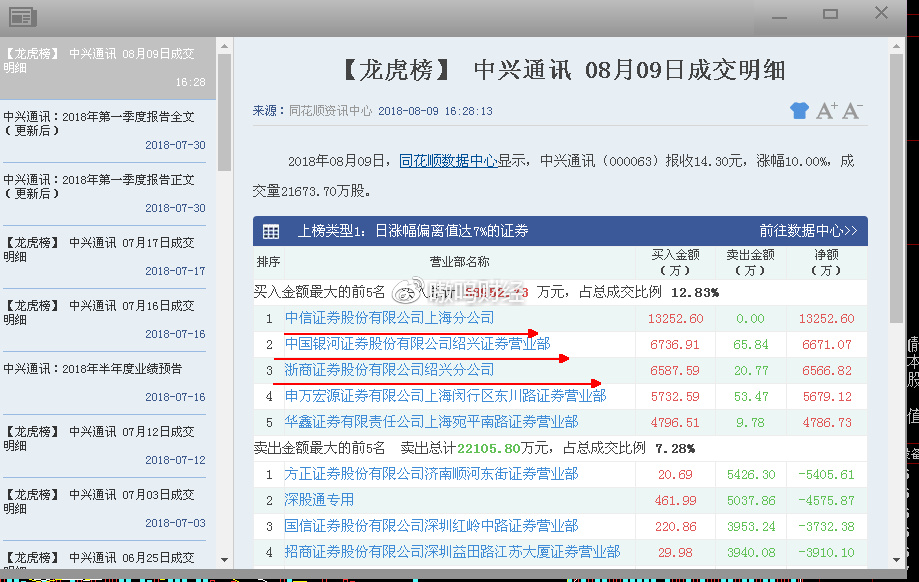Click the article pane scroll-down arrow

(x=896, y=560)
